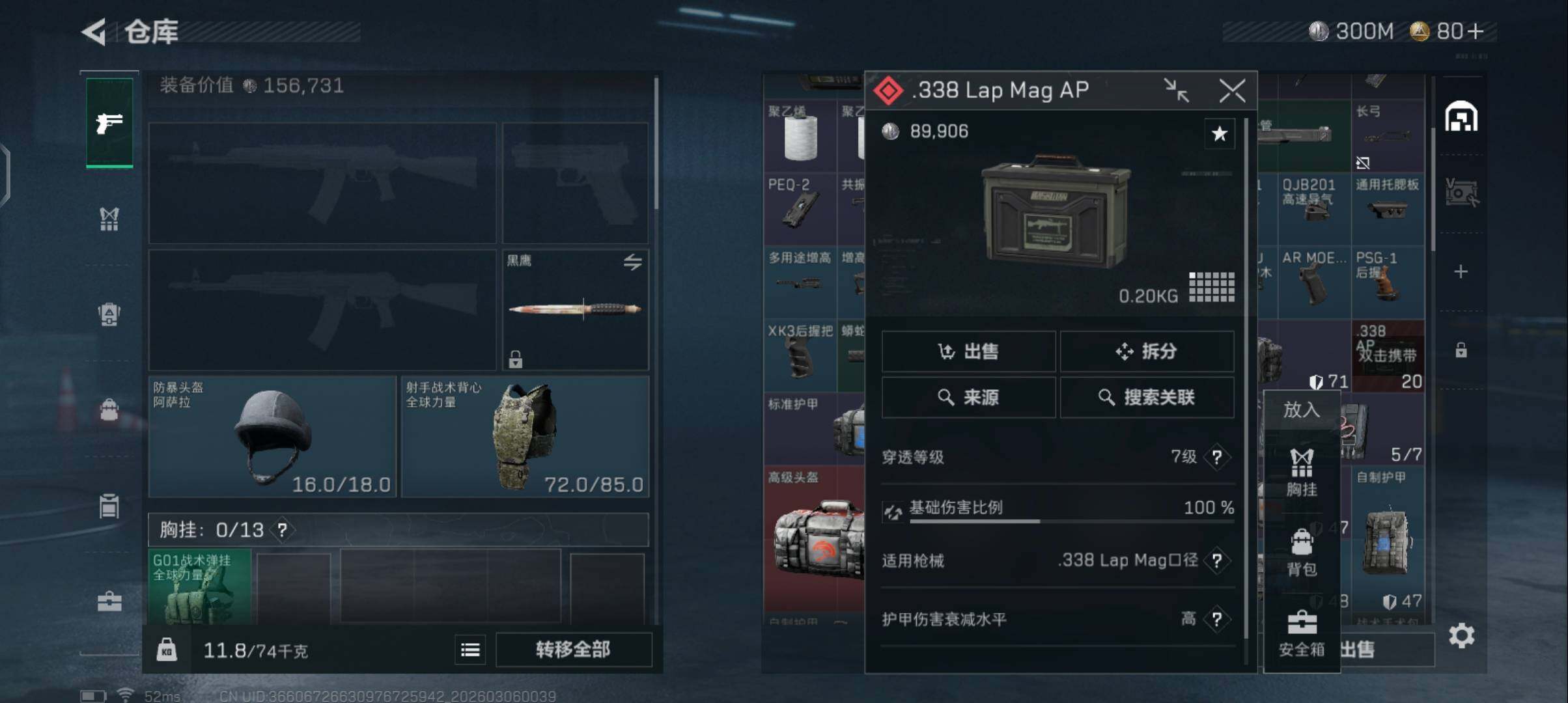Expand the 穿透等级 help question mark
1568x703 pixels.
point(1216,457)
